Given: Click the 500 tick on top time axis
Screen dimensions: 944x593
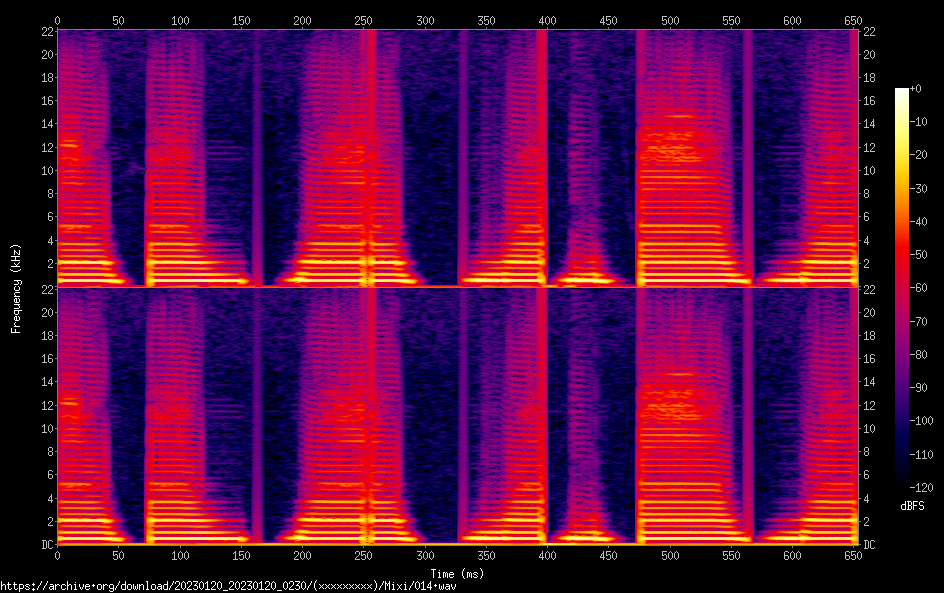Looking at the screenshot, I should click(x=670, y=19).
